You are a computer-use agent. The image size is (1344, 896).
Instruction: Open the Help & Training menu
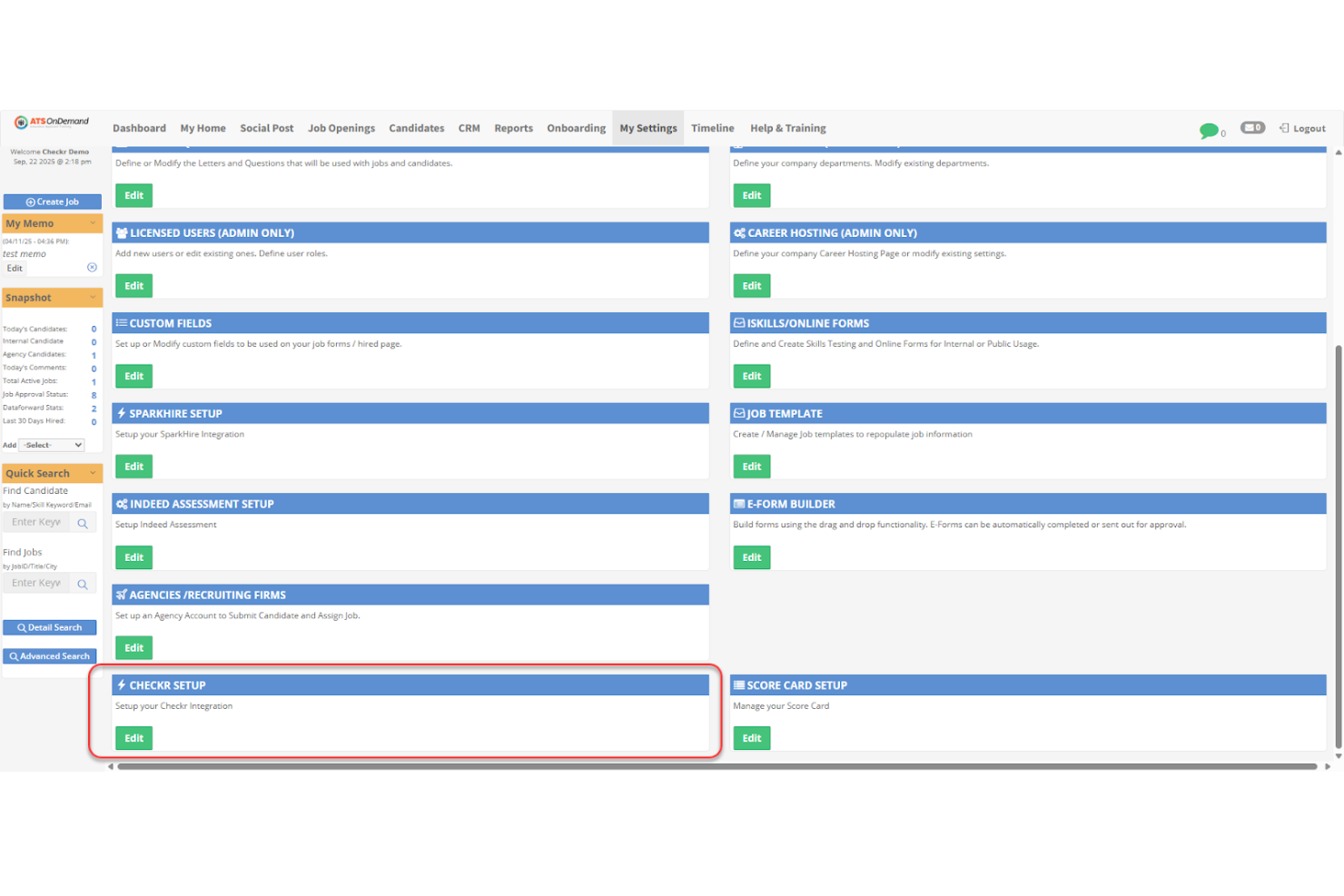pyautogui.click(x=787, y=128)
